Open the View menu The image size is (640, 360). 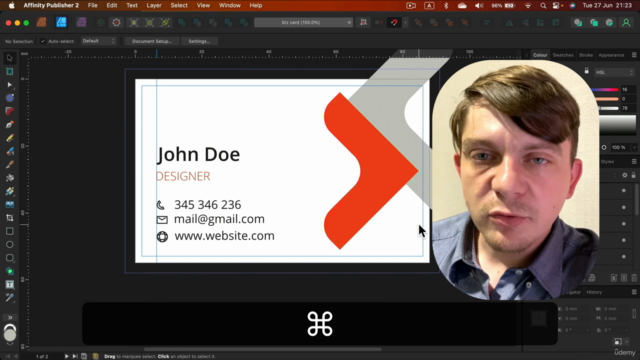203,5
